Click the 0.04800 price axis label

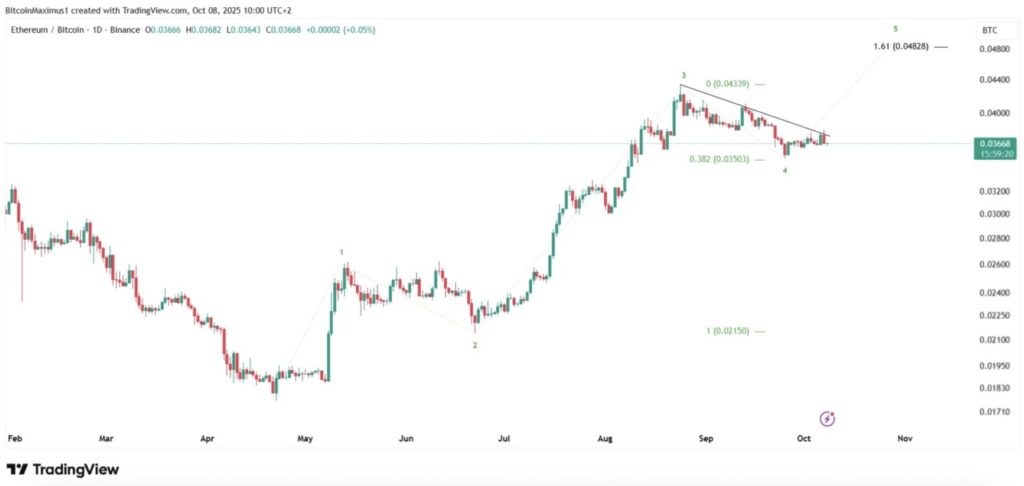[x=995, y=48]
